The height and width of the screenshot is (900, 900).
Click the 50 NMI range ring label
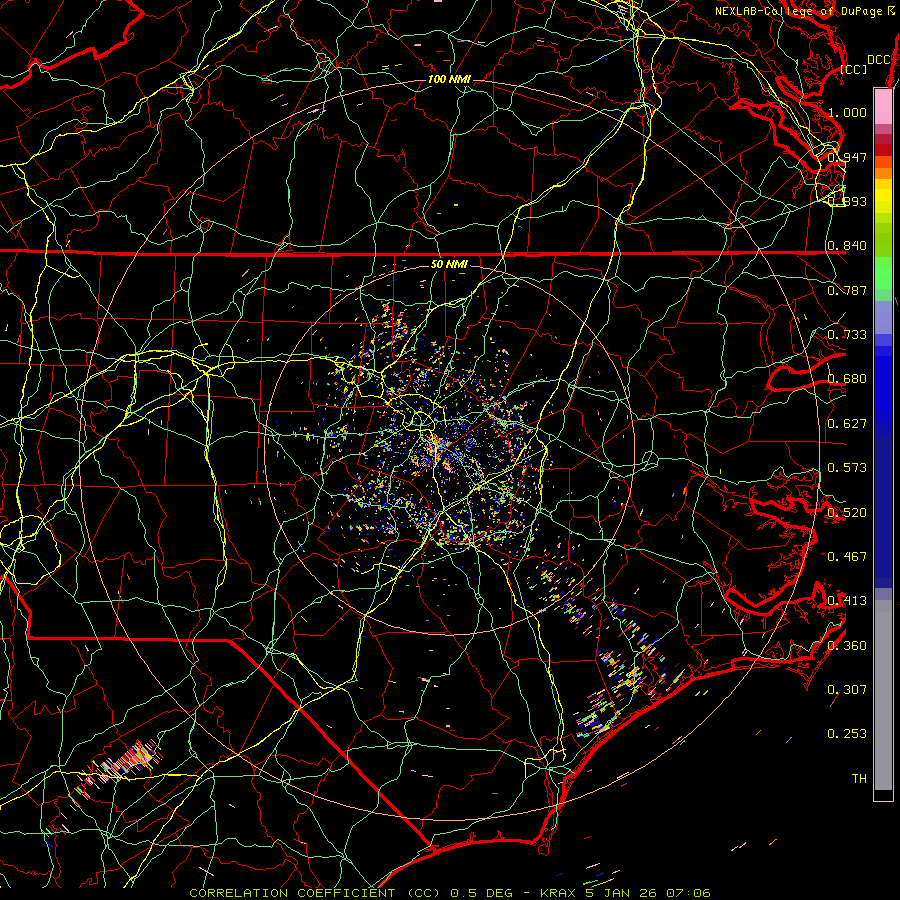tap(449, 264)
